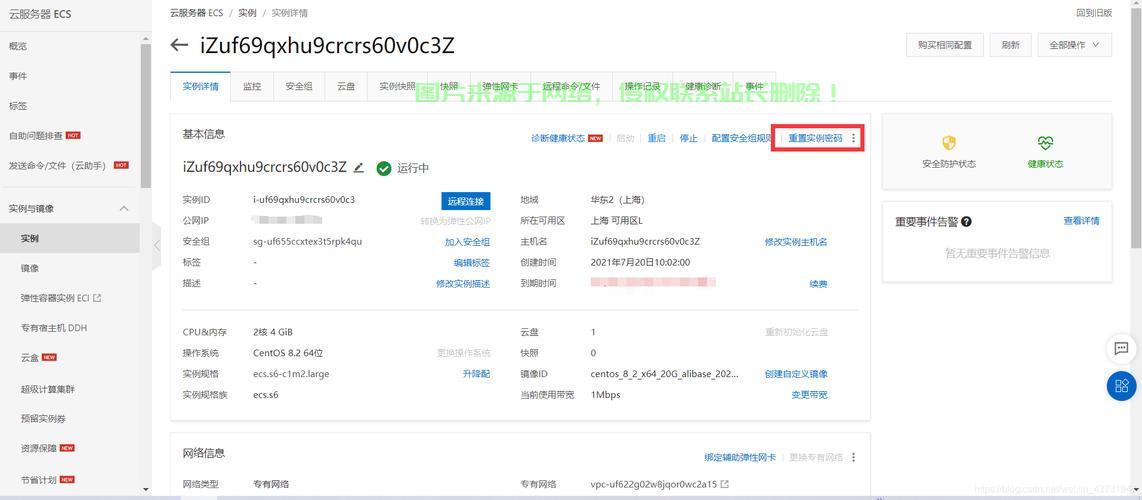Open the chat message icon on right edge

click(x=1121, y=349)
